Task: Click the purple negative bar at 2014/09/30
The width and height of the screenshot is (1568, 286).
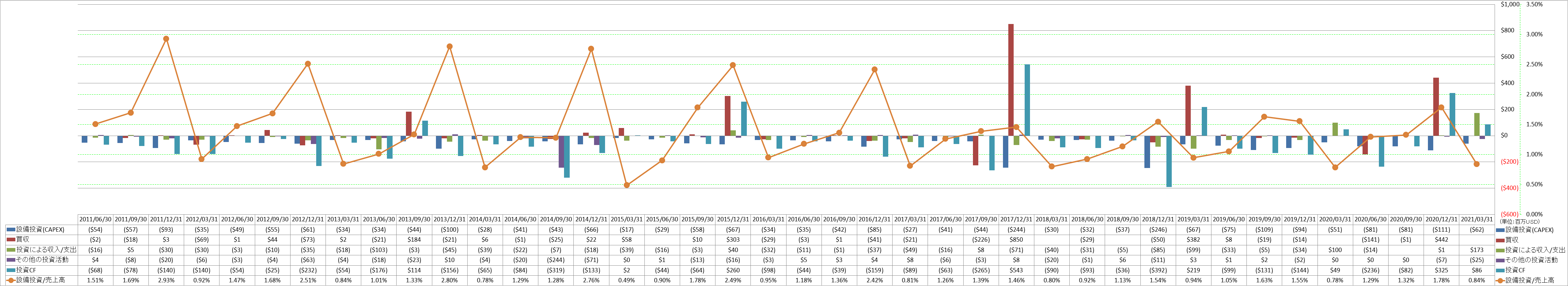Action: coord(561,152)
